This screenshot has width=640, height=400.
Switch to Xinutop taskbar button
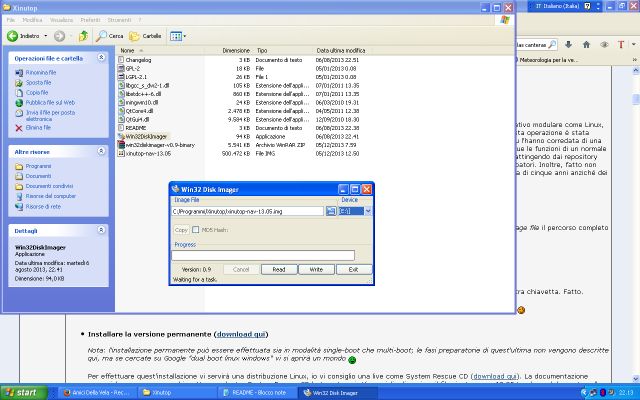click(176, 393)
